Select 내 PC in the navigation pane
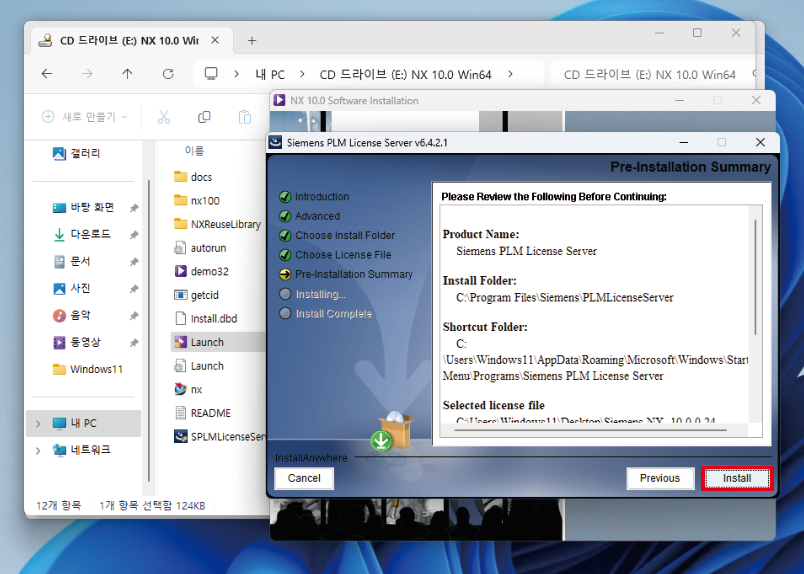 click(x=84, y=423)
